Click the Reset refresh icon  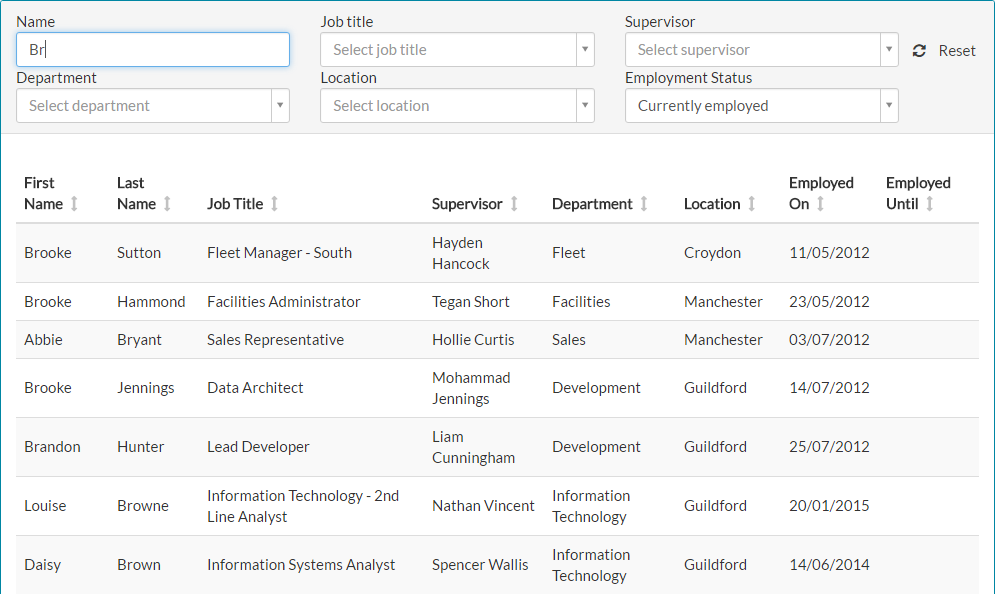[x=919, y=51]
